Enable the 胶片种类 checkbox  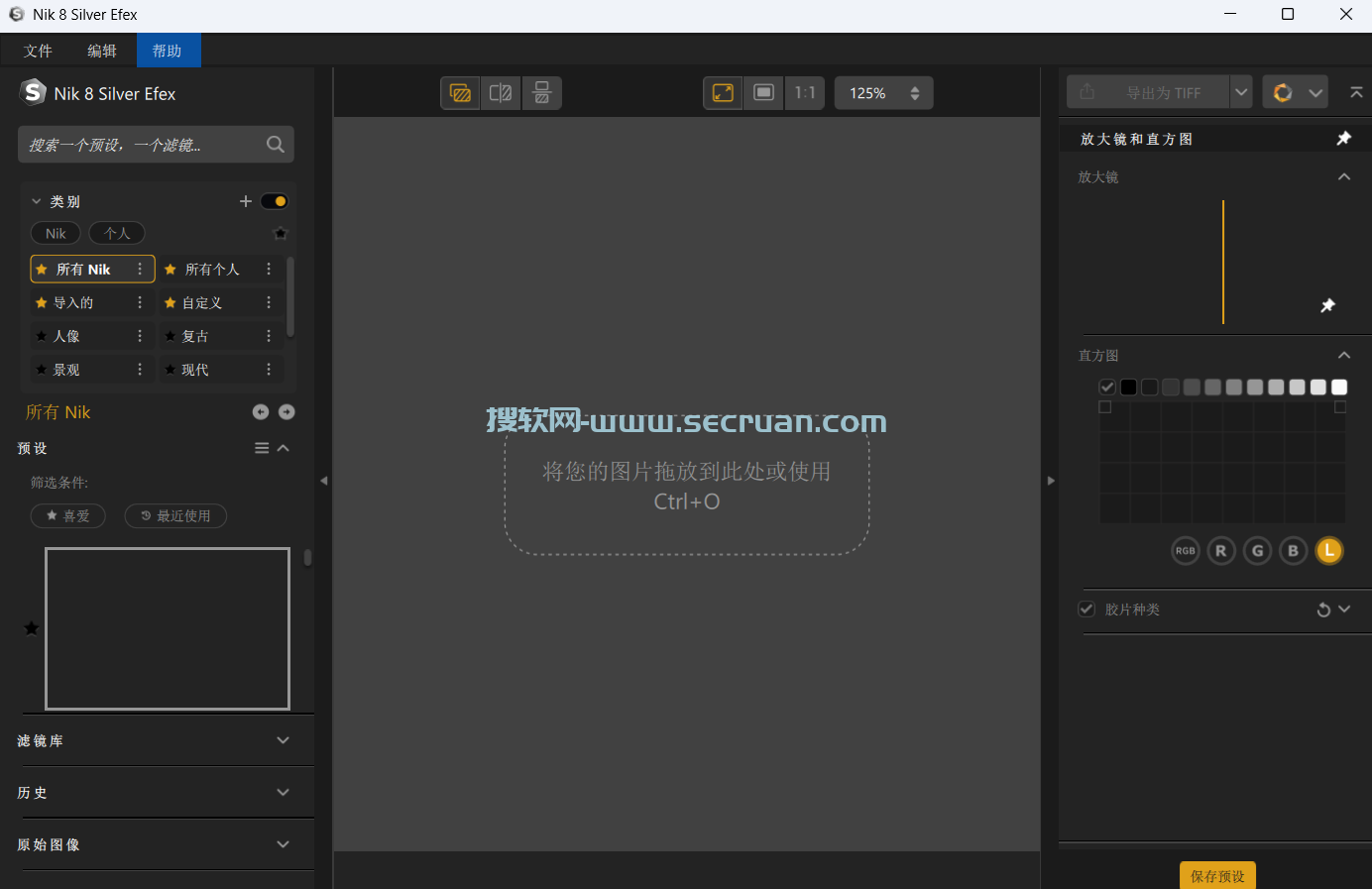[1086, 609]
